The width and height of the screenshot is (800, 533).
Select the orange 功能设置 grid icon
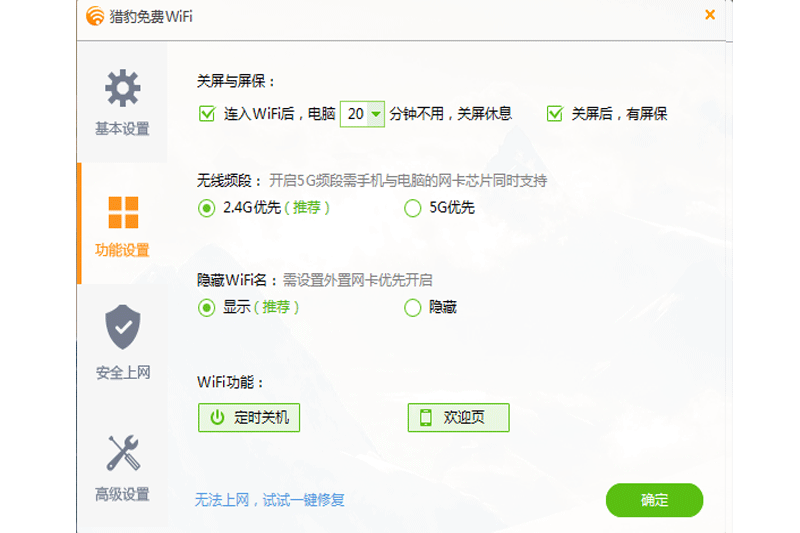pos(123,212)
